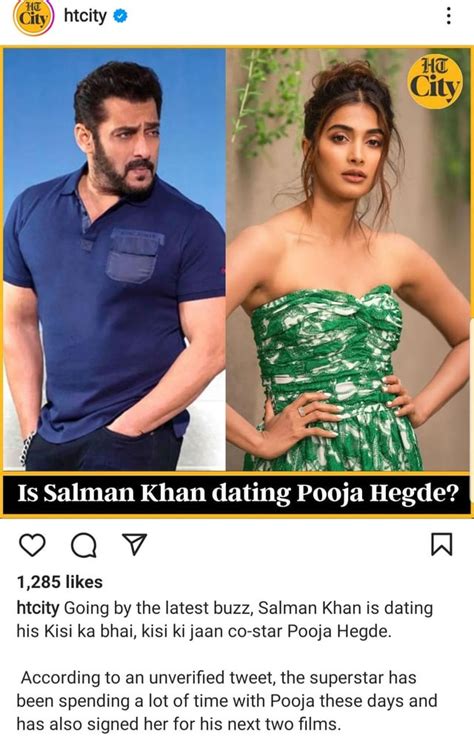Tap the htcity username in the header
Screen dimensions: 474x748
85,16
